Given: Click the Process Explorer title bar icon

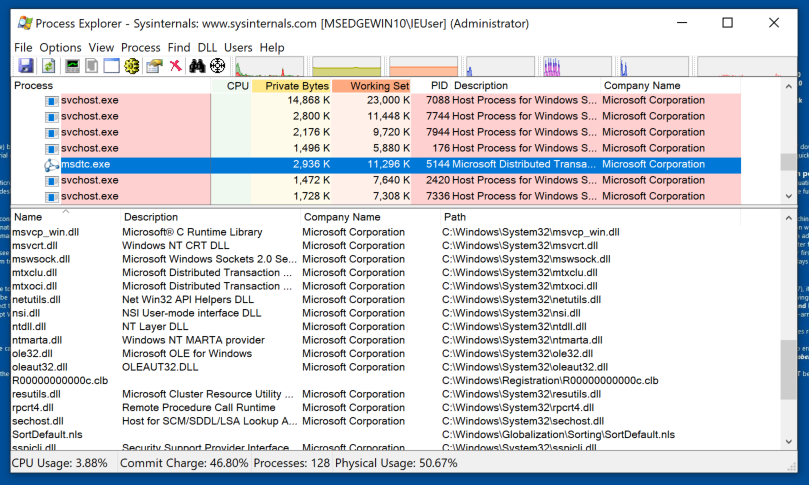Looking at the screenshot, I should pyautogui.click(x=24, y=23).
